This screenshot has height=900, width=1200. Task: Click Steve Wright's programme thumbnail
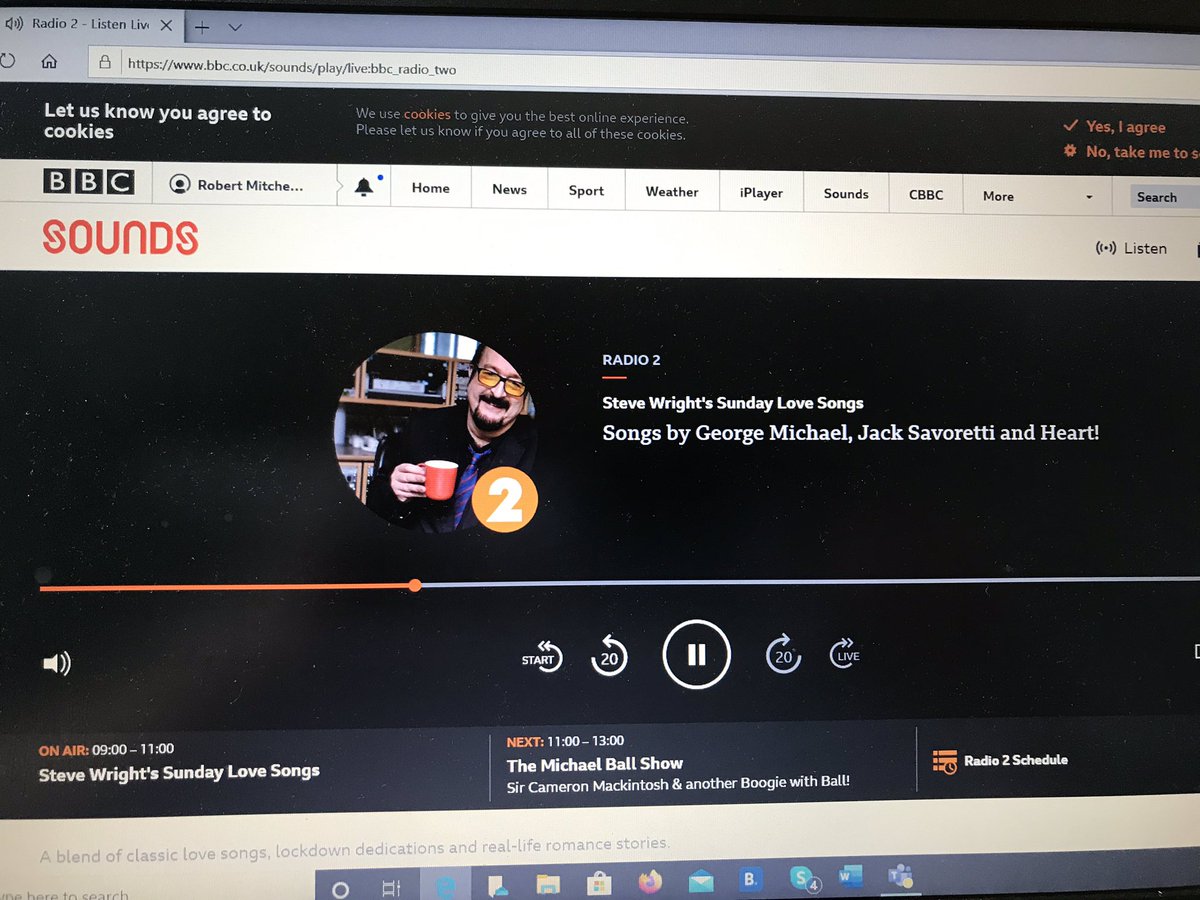point(435,432)
